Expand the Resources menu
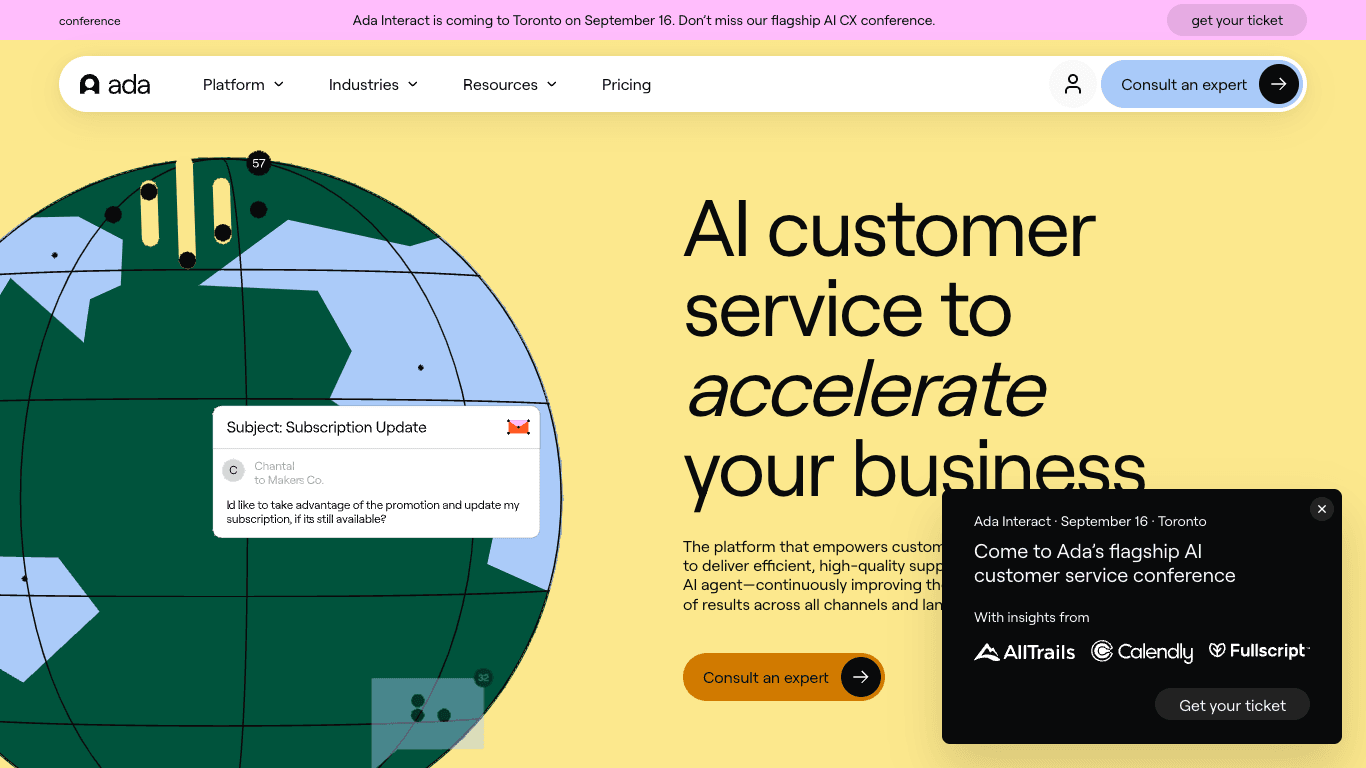 tap(510, 85)
